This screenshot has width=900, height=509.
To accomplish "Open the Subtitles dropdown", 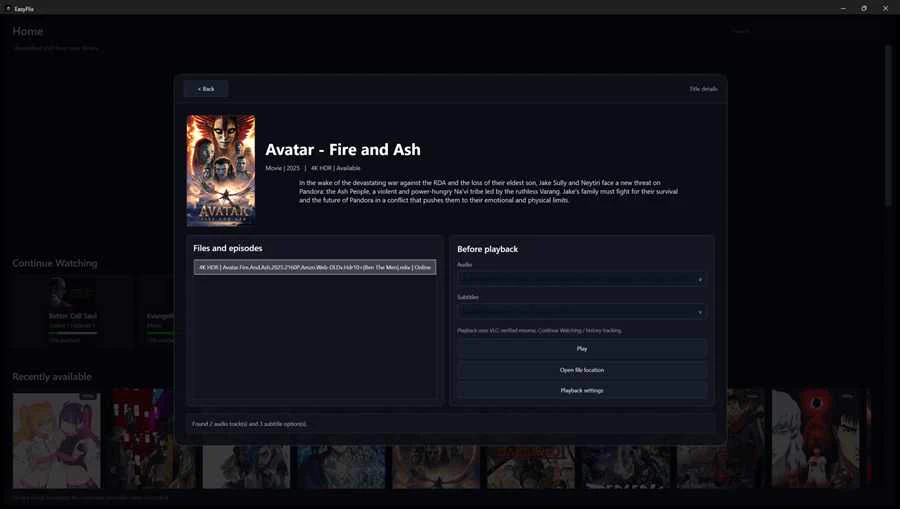I will [x=581, y=312].
